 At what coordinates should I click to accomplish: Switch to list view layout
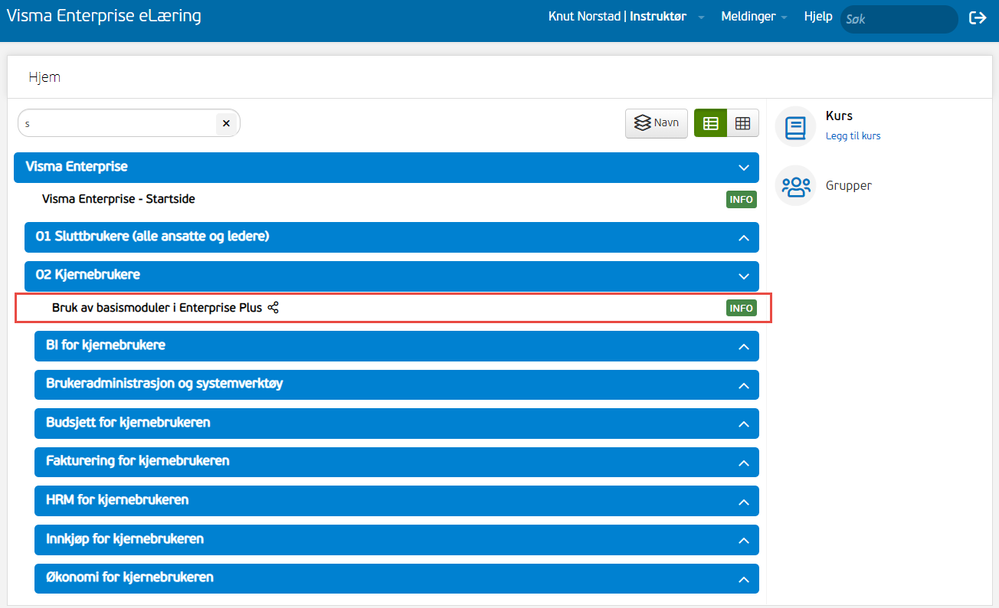[710, 123]
